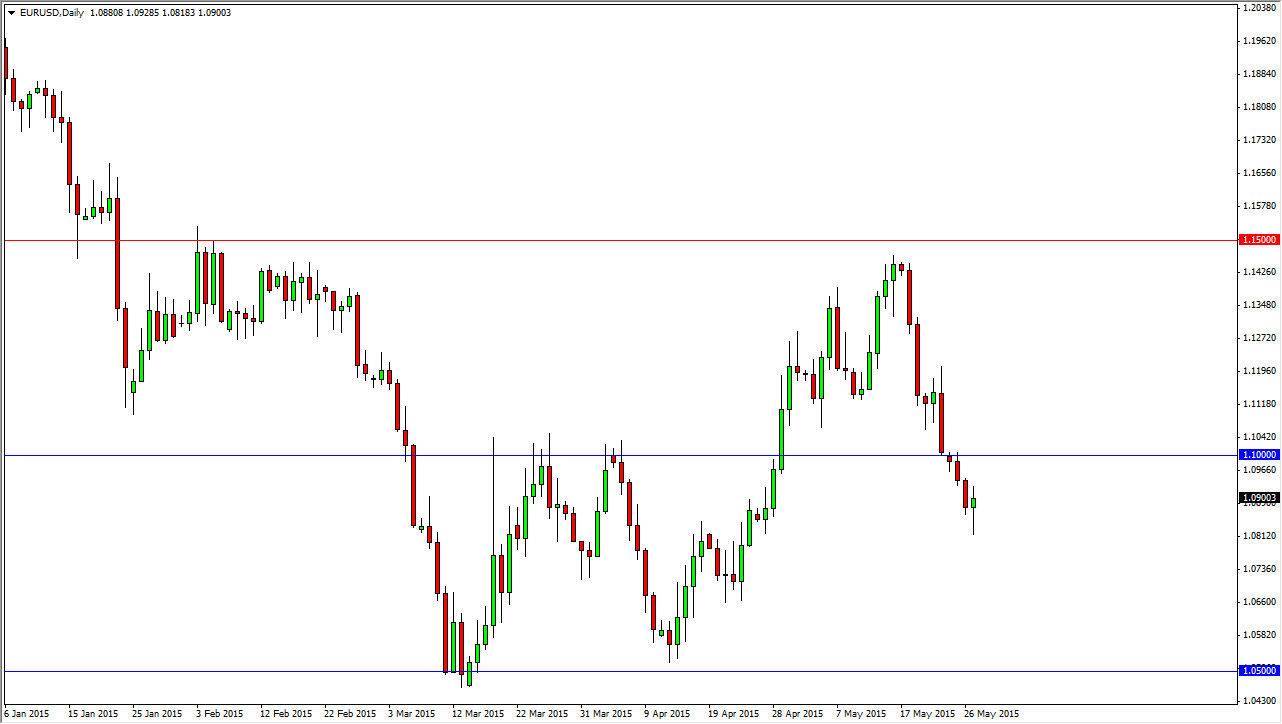
Task: Click the 3 Feb 2015 date label
Action: tap(220, 714)
